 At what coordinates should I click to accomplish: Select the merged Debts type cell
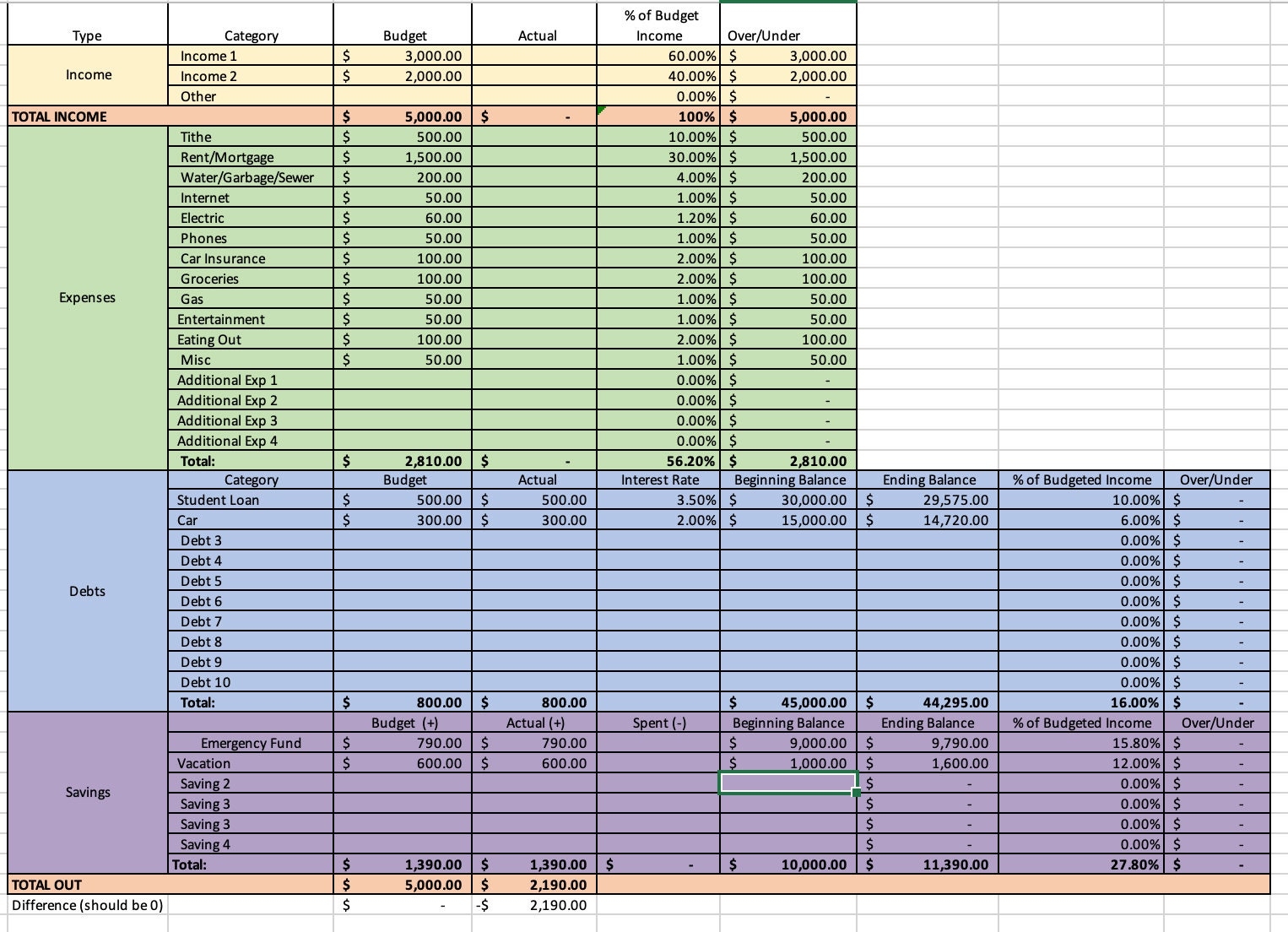[88, 591]
